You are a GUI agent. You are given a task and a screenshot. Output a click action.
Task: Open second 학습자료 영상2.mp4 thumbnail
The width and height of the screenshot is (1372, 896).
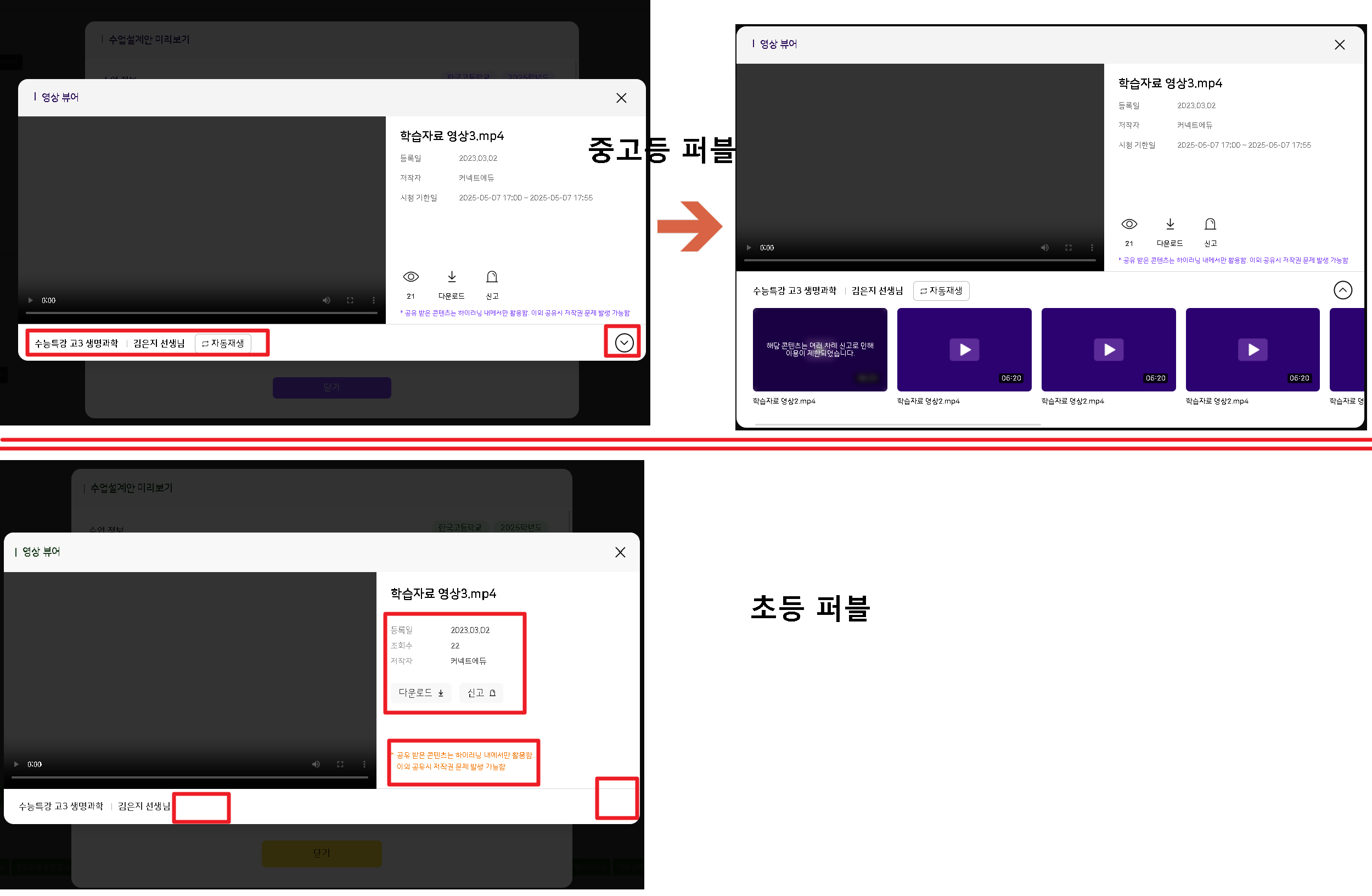click(964, 350)
